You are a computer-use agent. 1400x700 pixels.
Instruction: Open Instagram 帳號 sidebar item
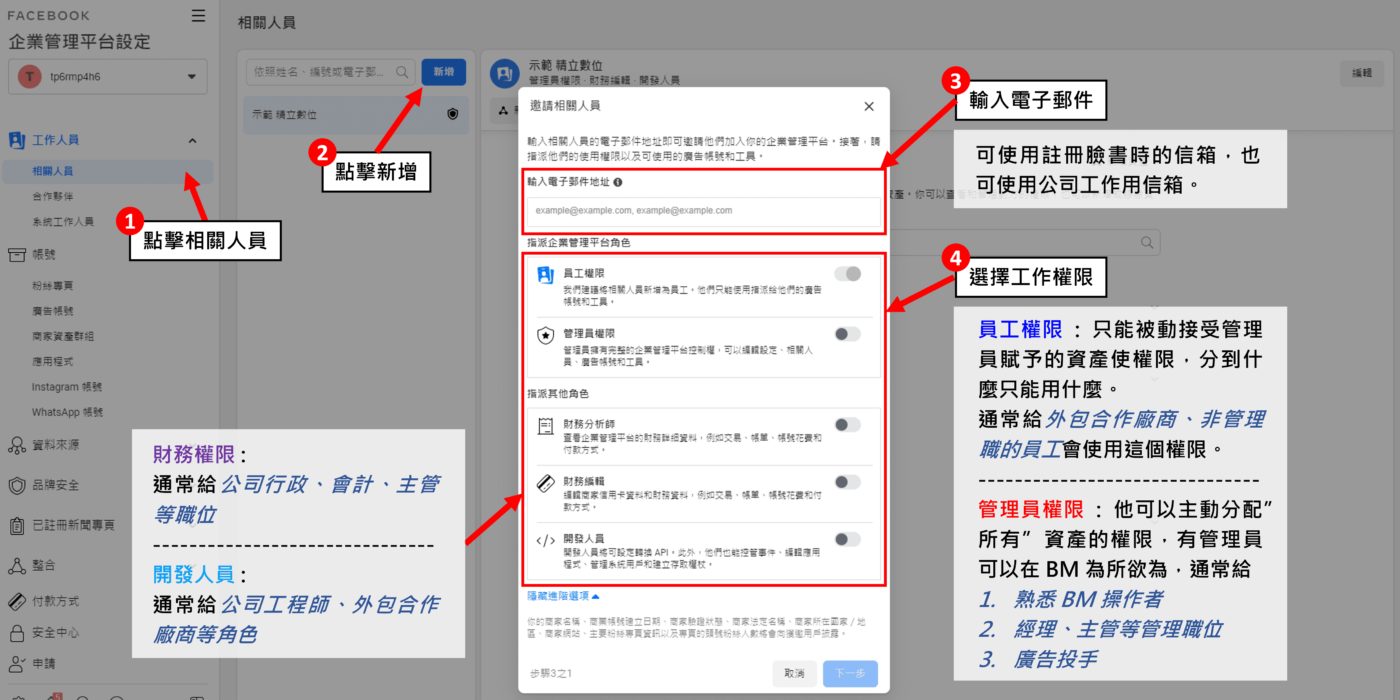[67, 387]
